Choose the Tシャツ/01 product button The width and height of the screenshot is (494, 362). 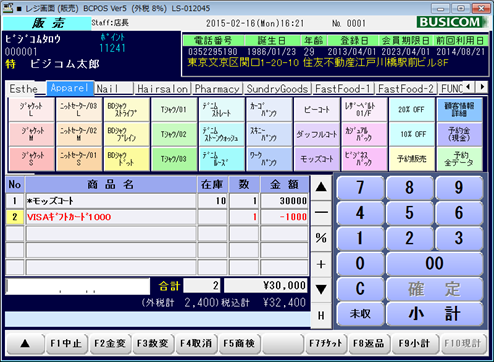click(x=174, y=110)
